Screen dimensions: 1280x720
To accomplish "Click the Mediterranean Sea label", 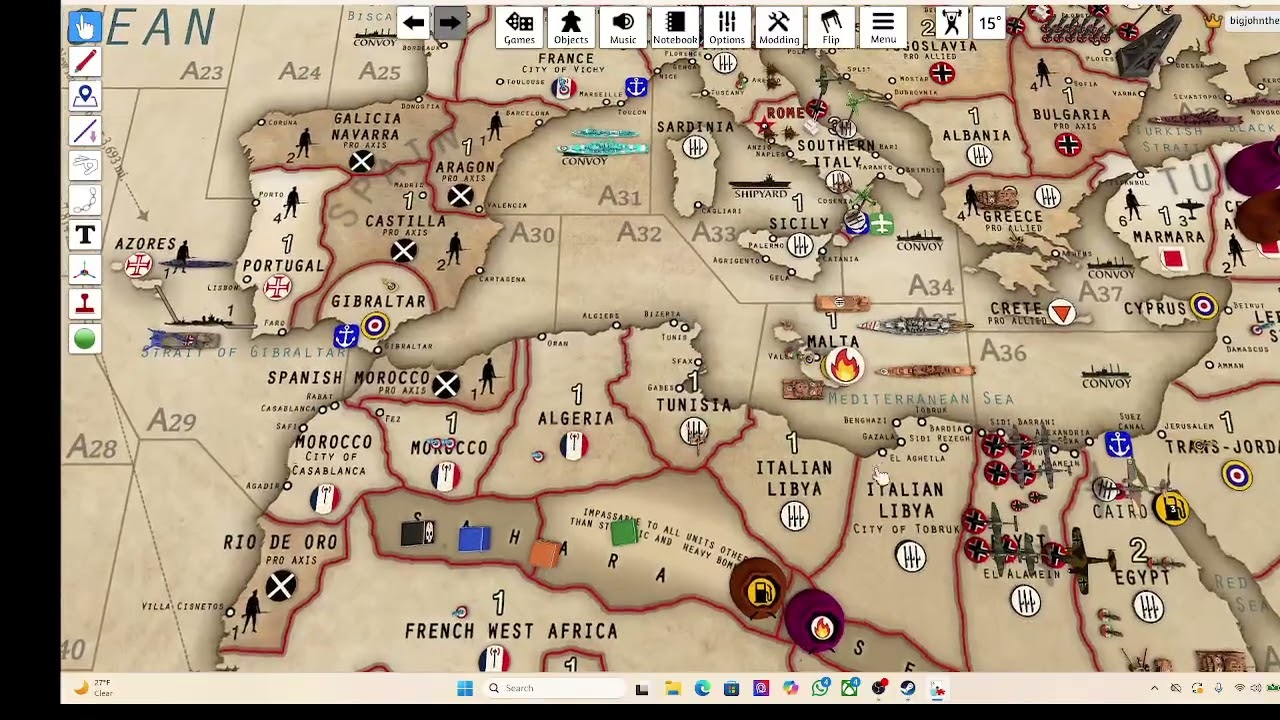I will pyautogui.click(x=921, y=399).
